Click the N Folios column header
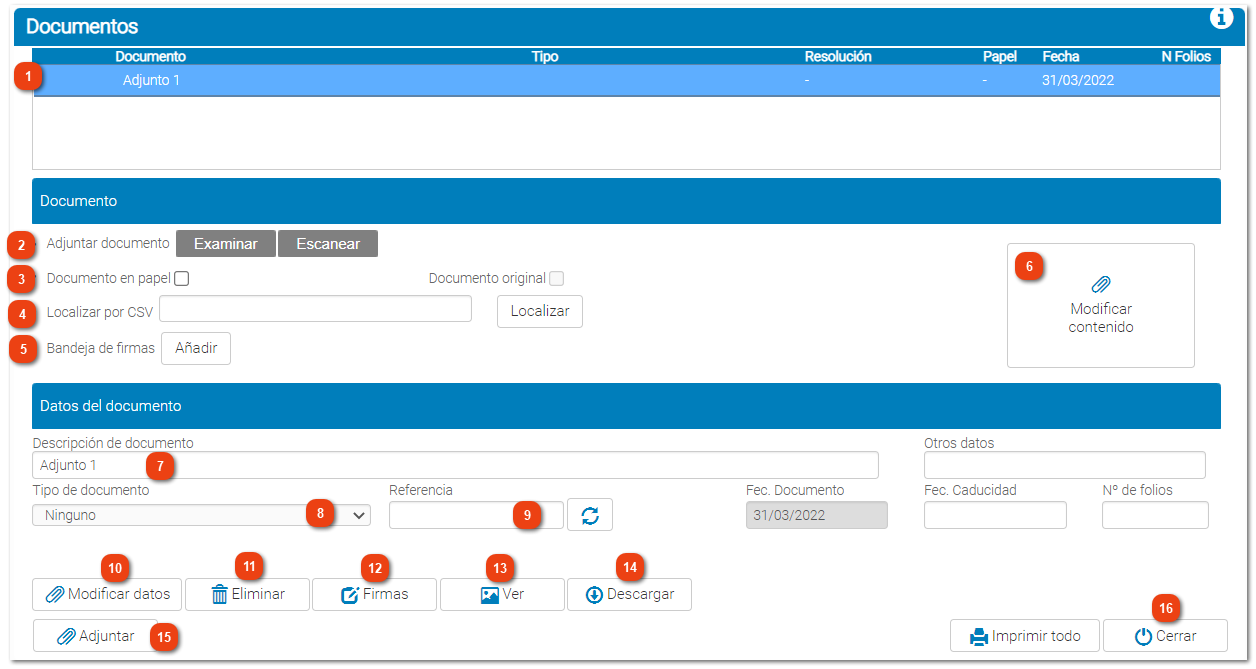Screen dimensions: 1256x669 [1186, 57]
